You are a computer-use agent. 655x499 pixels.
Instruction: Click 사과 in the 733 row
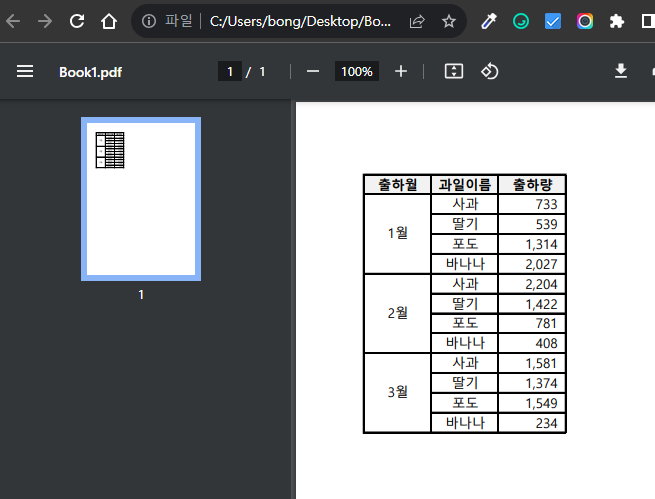click(465, 204)
